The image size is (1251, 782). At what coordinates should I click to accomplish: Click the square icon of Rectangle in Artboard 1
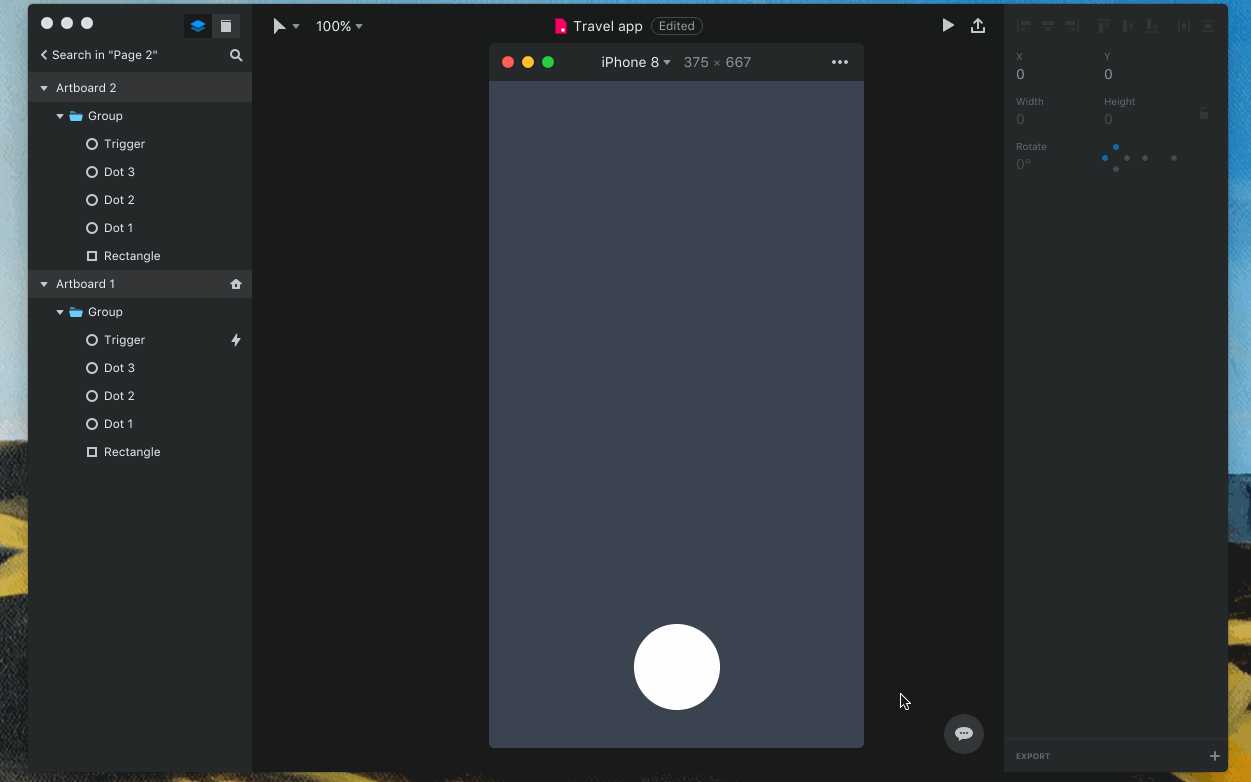(92, 452)
